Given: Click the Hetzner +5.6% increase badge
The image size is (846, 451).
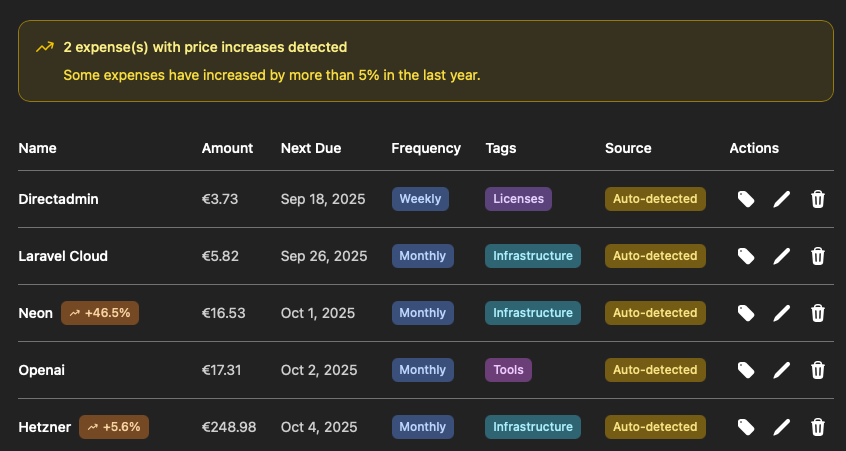Looking at the screenshot, I should (x=114, y=427).
